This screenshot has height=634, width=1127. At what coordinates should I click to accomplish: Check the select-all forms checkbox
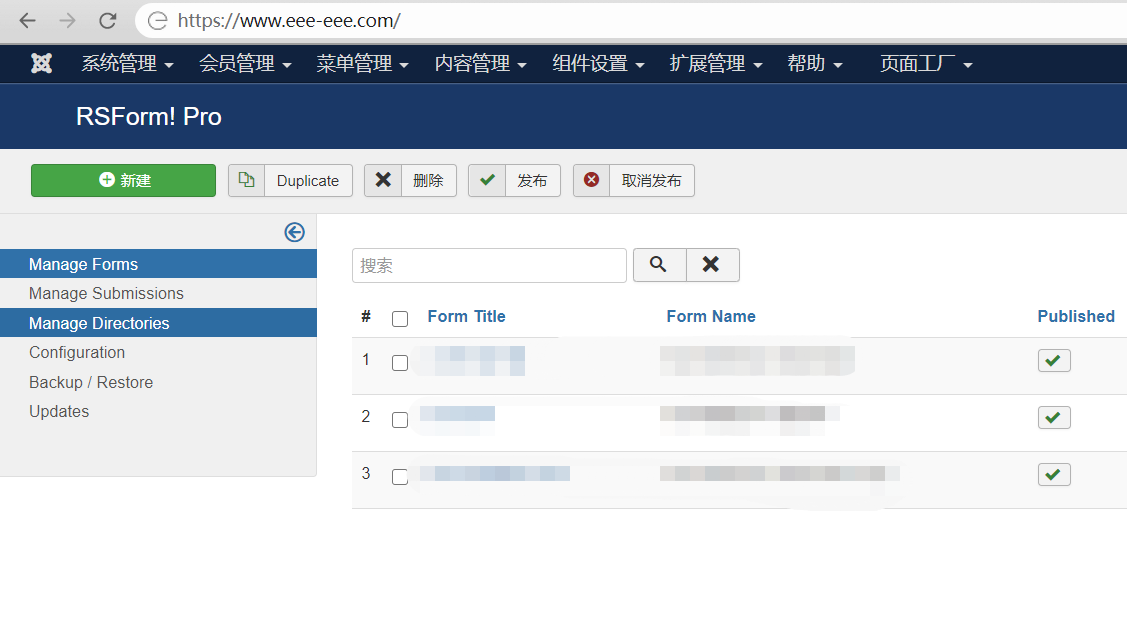(x=400, y=319)
